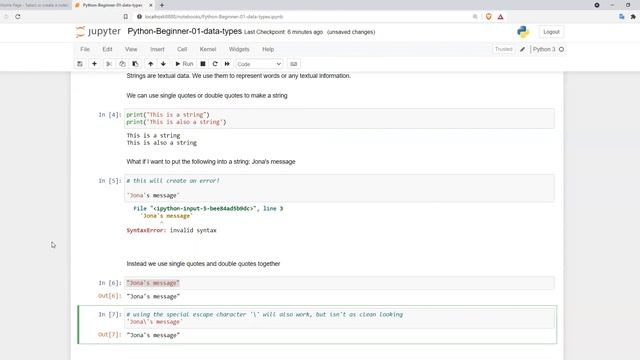
Task: Click the Last Checkpoint status text
Action: [x=283, y=32]
